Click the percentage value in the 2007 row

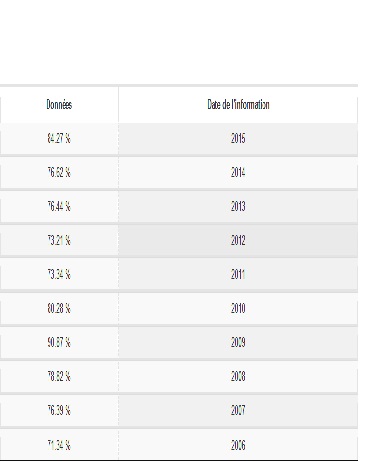point(59,411)
